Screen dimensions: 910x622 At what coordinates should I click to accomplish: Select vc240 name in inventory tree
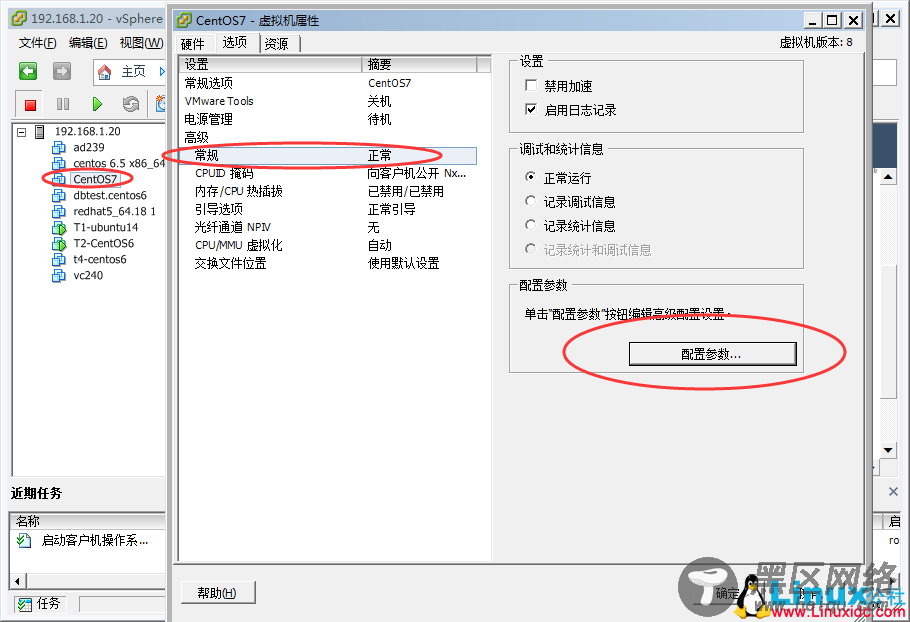click(x=88, y=276)
